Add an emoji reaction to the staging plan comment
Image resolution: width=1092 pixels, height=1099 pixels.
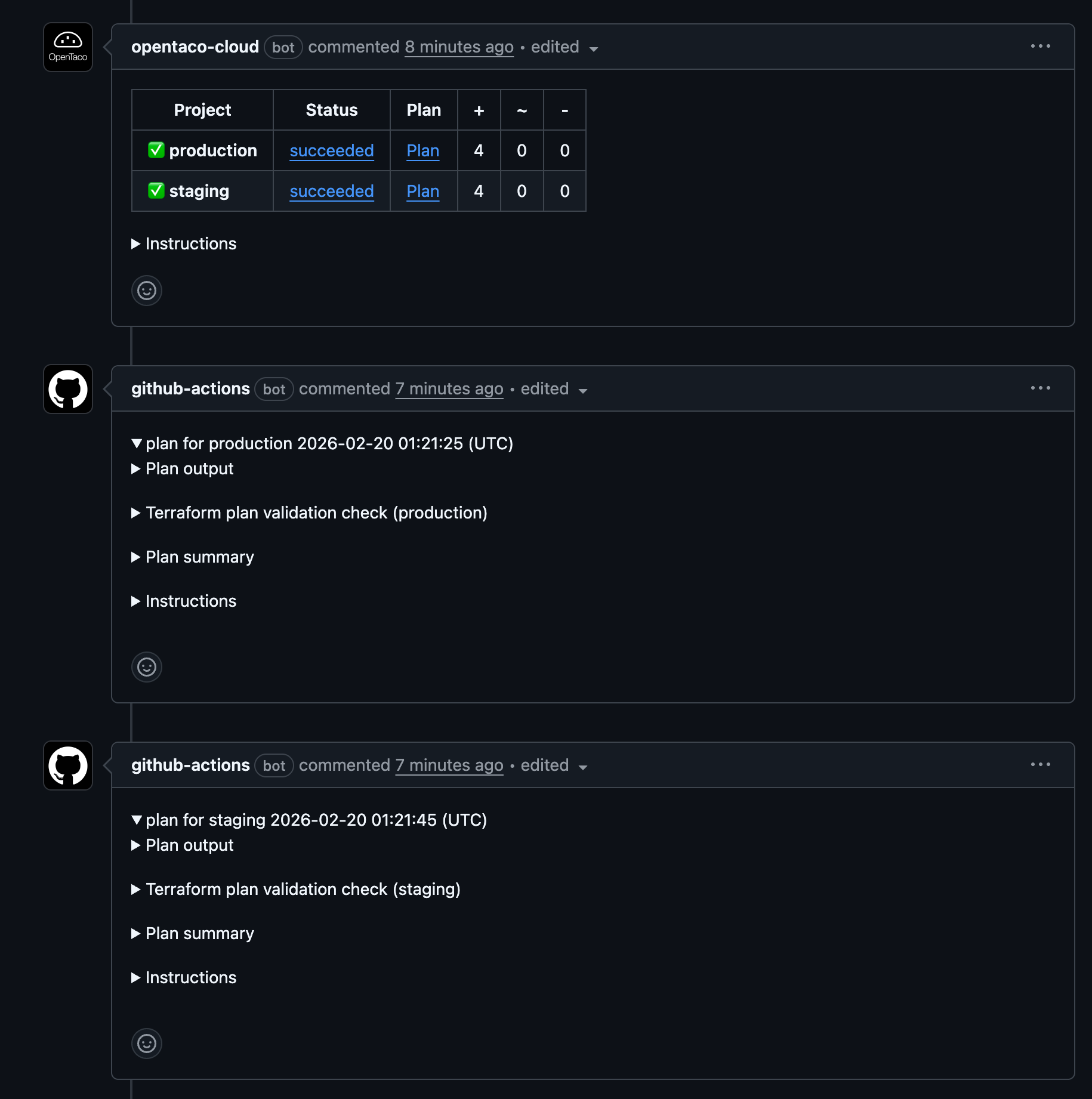146,1044
